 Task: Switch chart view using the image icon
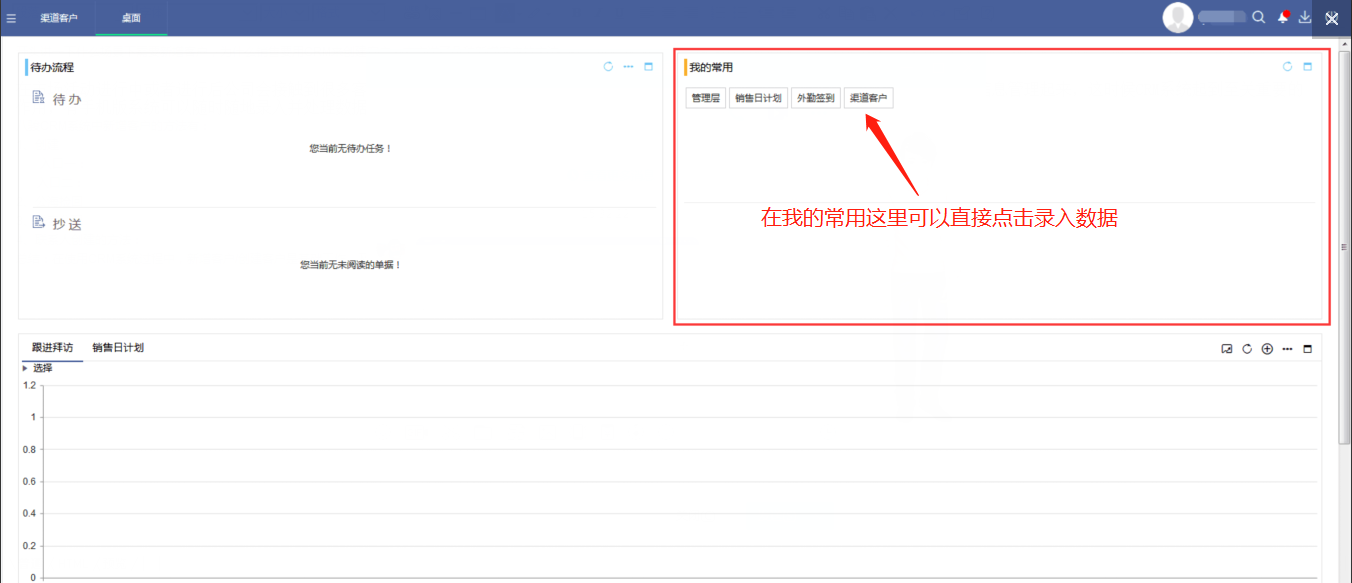1227,349
